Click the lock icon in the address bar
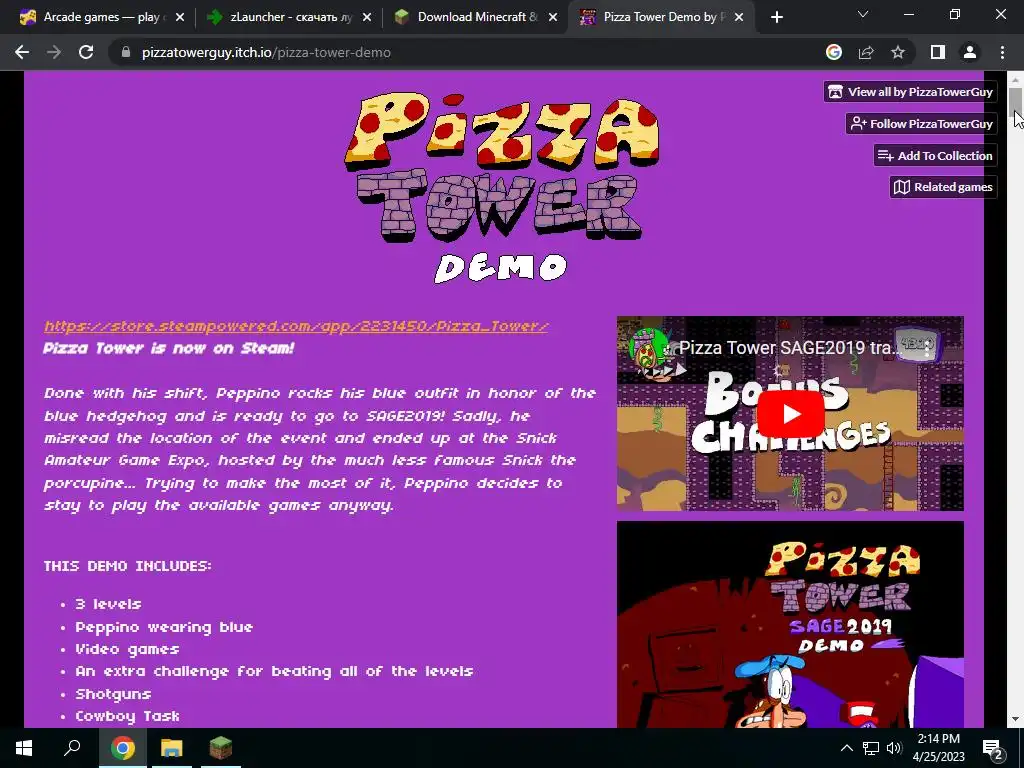This screenshot has width=1024, height=768. click(x=126, y=52)
